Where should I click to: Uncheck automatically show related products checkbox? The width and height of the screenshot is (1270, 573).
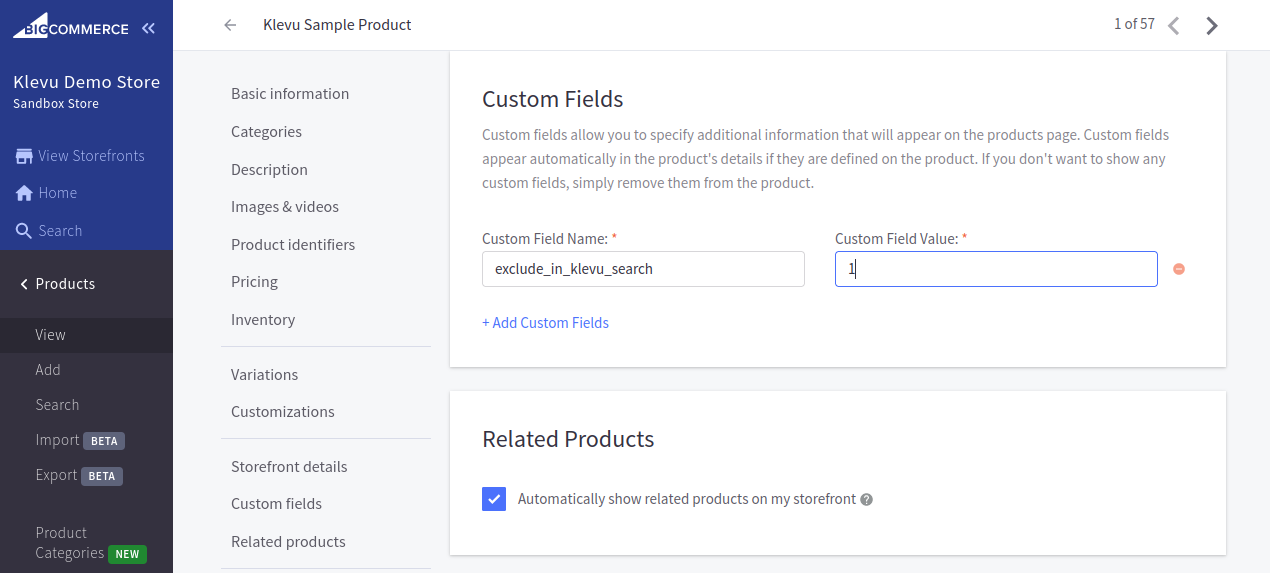(x=494, y=499)
